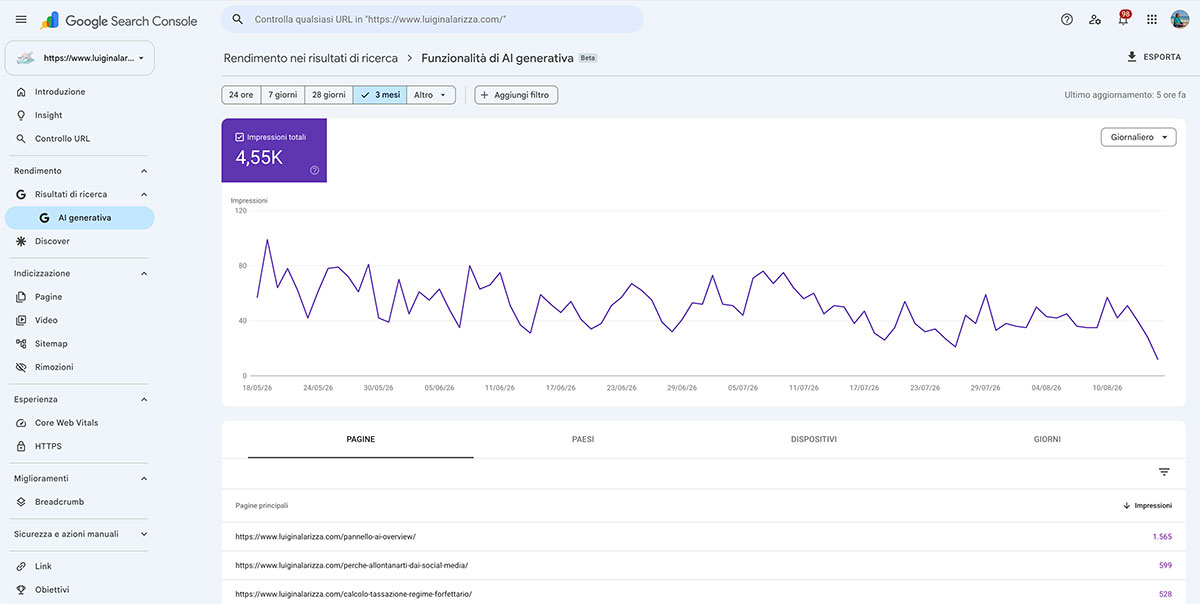Click the Breadcrumb layers icon
Viewport: 1200px width, 604px height.
(23, 502)
